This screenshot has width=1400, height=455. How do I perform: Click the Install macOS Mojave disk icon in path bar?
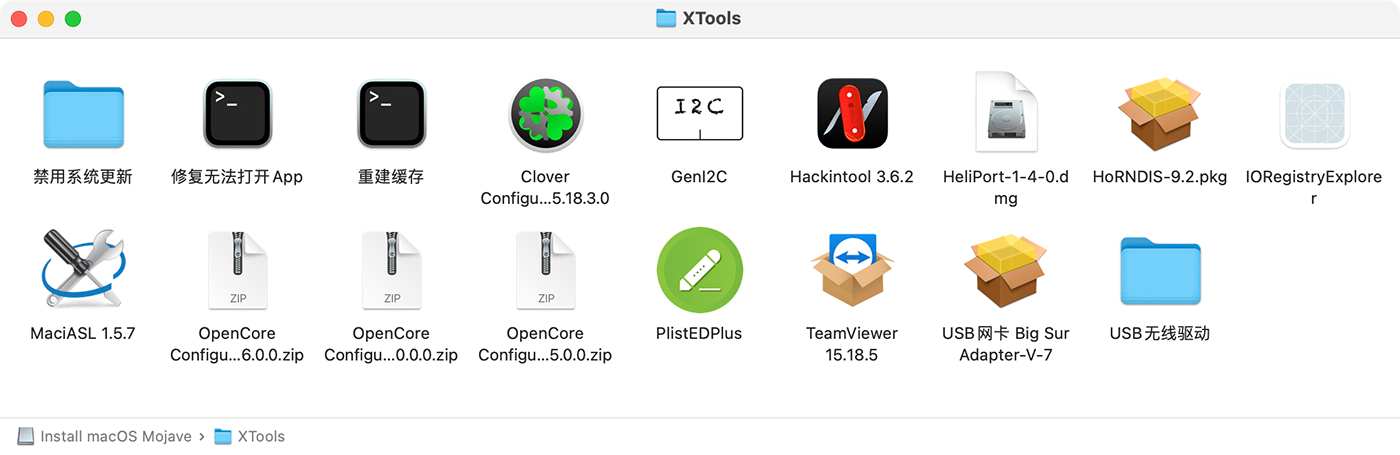pos(25,436)
